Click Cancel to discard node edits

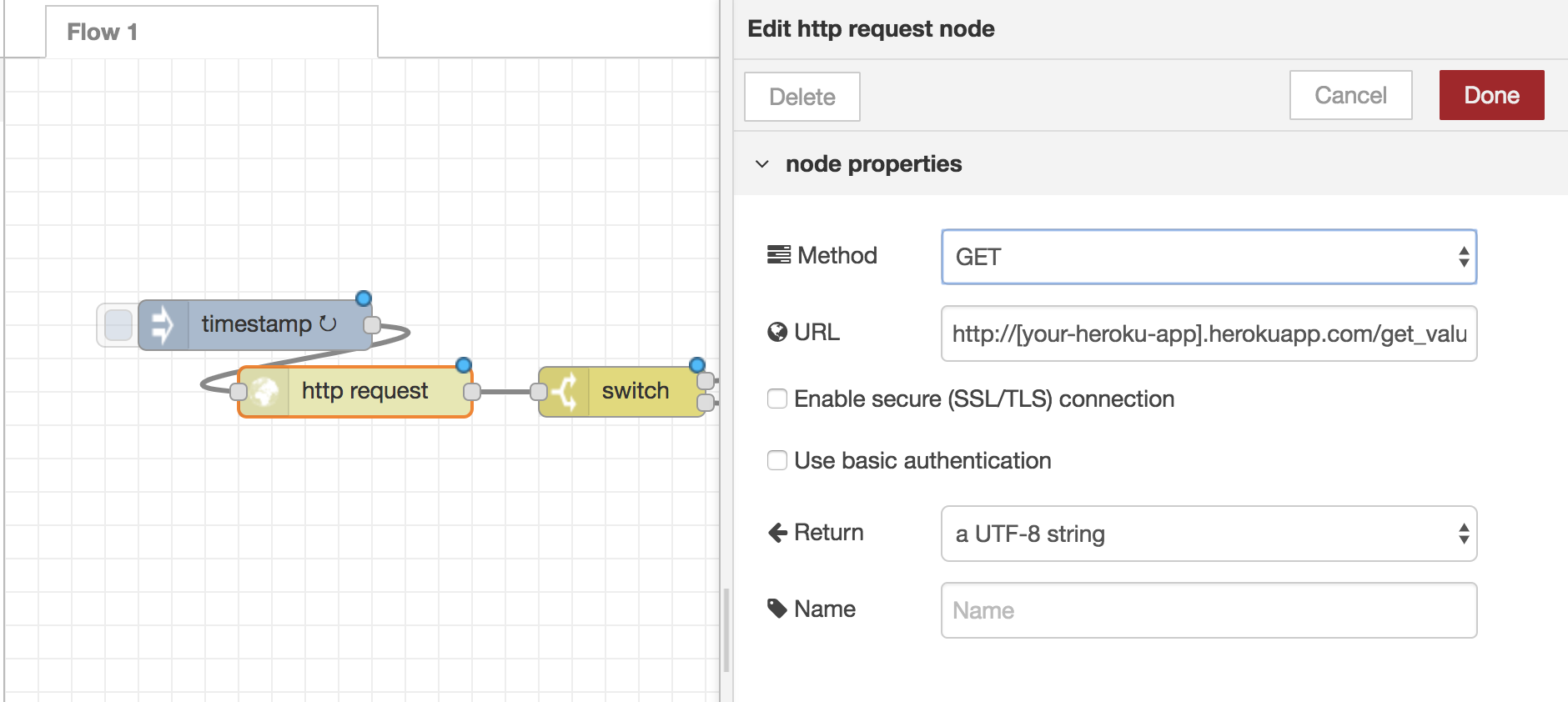pyautogui.click(x=1350, y=95)
